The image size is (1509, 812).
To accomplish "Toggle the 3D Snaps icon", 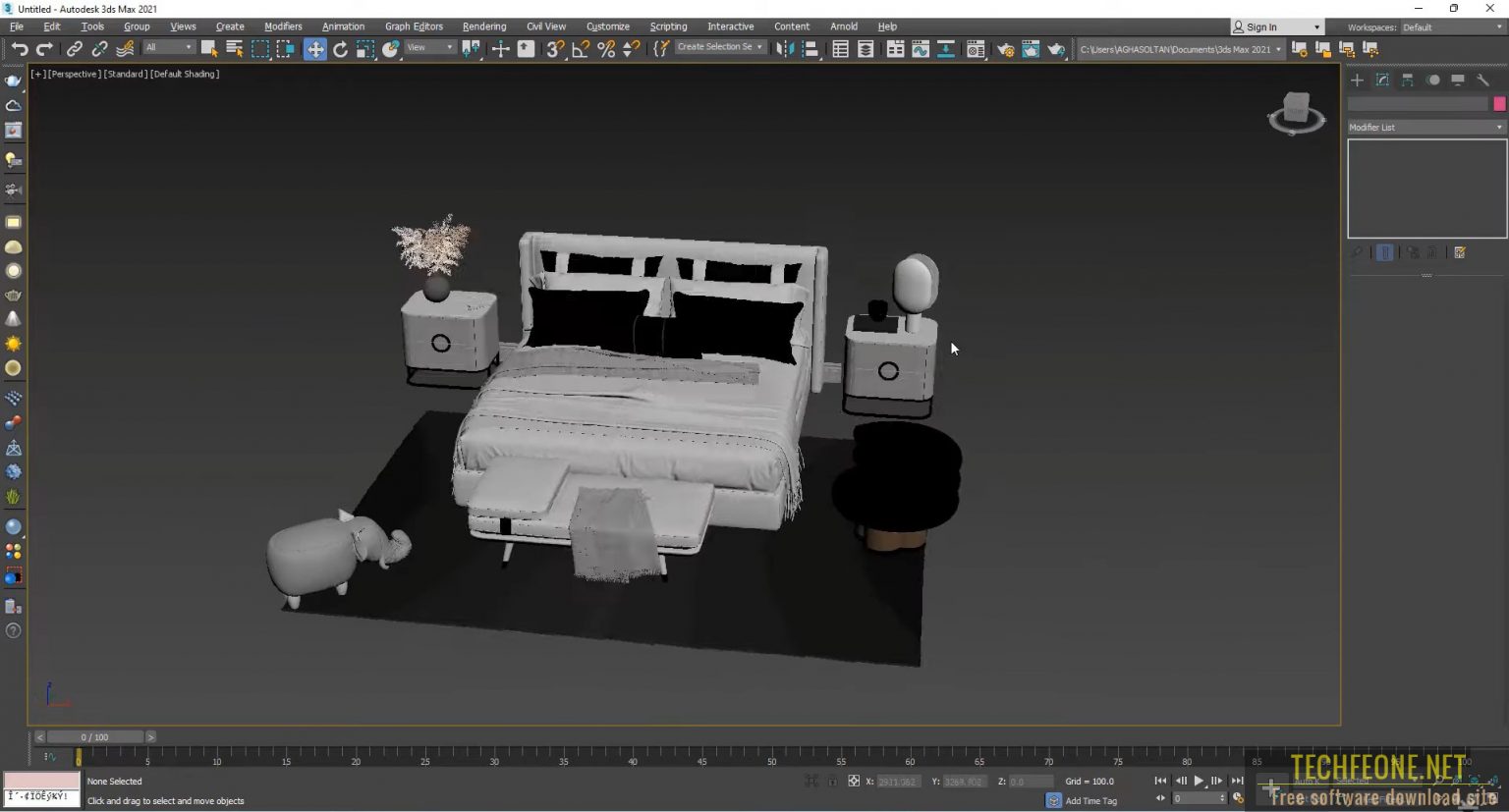I will 555,49.
